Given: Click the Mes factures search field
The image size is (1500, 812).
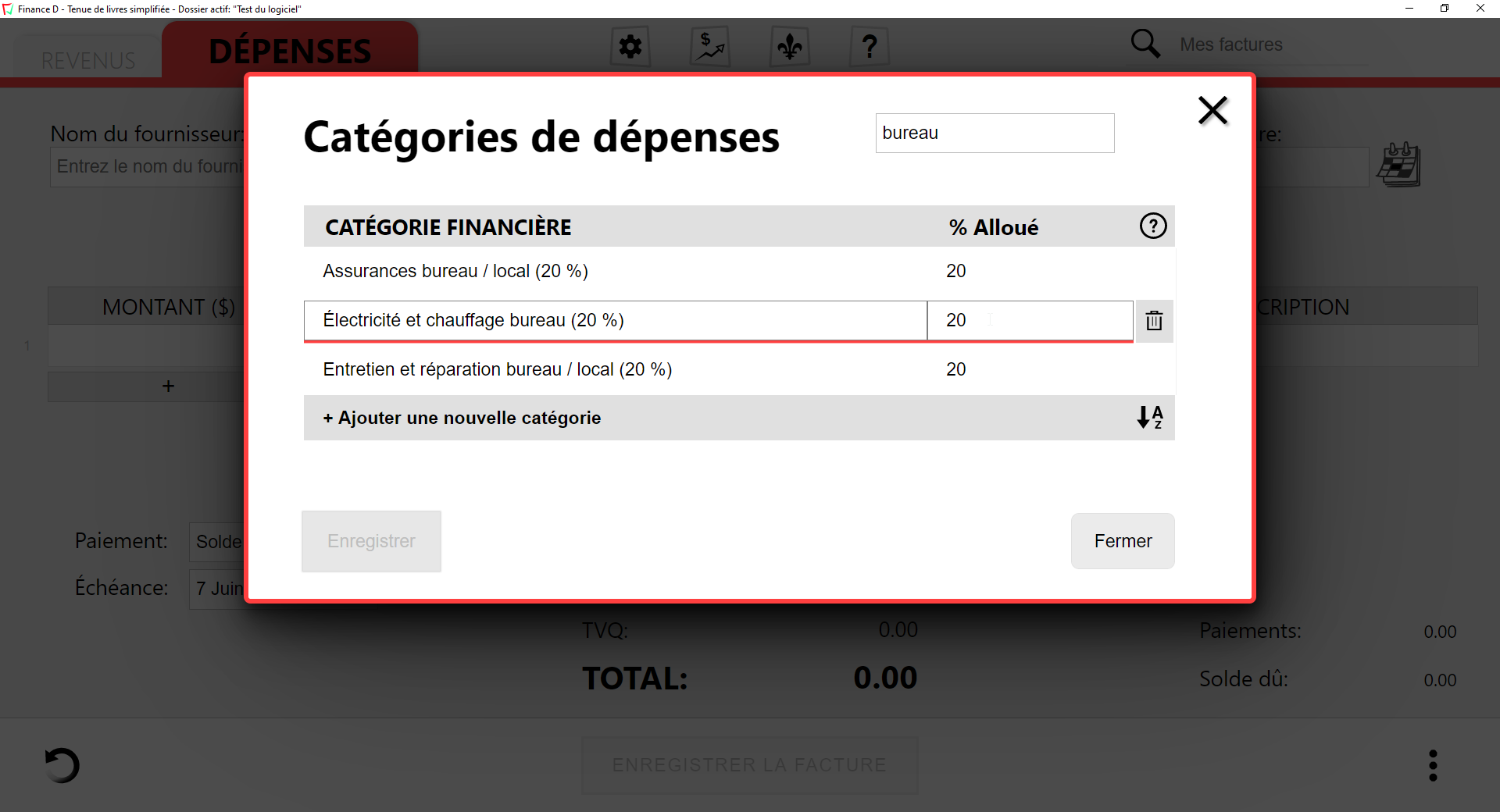Looking at the screenshot, I should [x=1273, y=45].
